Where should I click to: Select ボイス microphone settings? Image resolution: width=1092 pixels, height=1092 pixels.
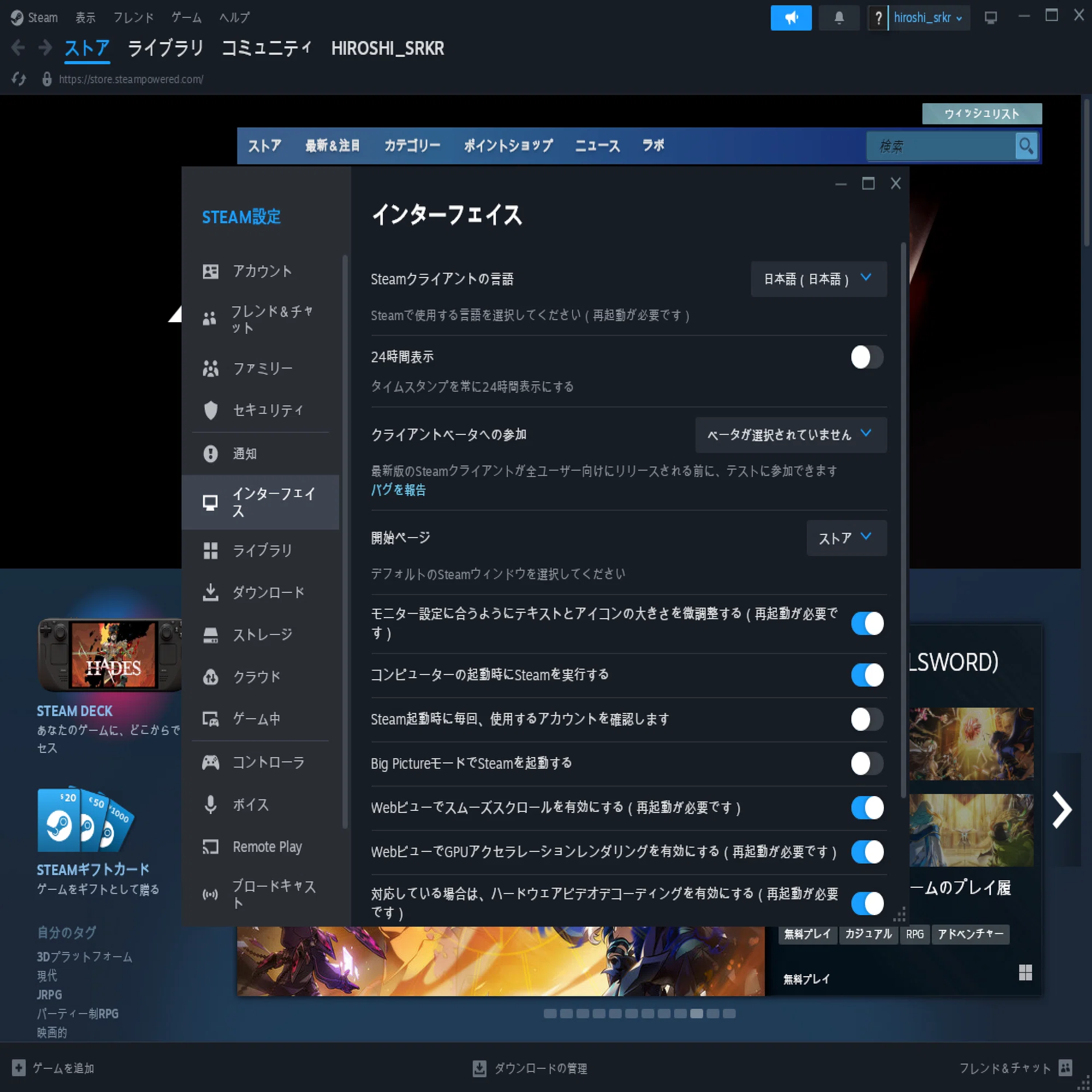tap(260, 804)
